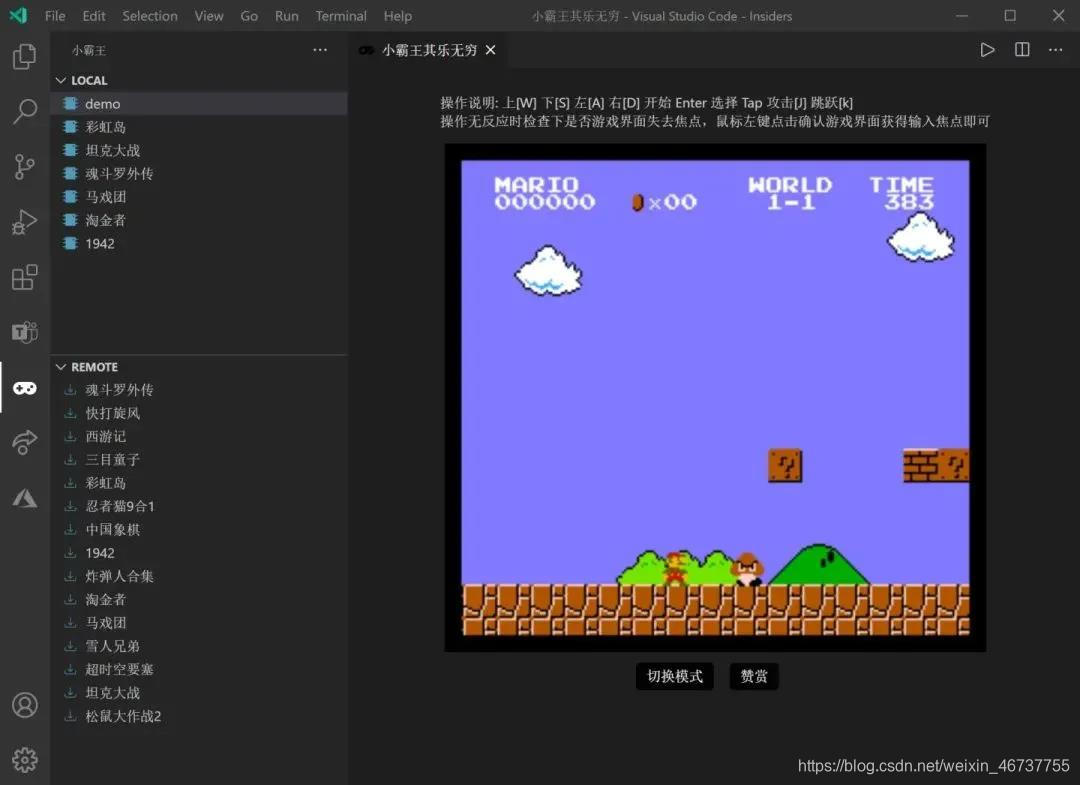
Task: Open the File menu
Action: 55,16
